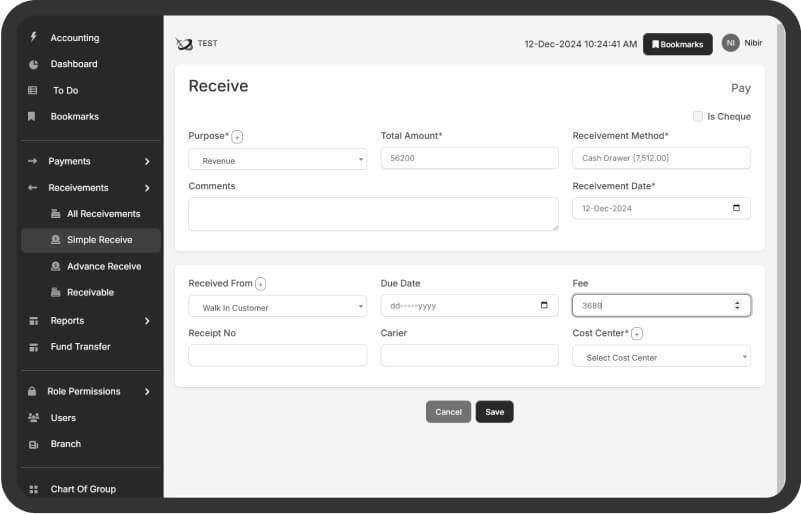Click the plus icon next to Cost Center
Image resolution: width=801 pixels, height=514 pixels.
(636, 334)
